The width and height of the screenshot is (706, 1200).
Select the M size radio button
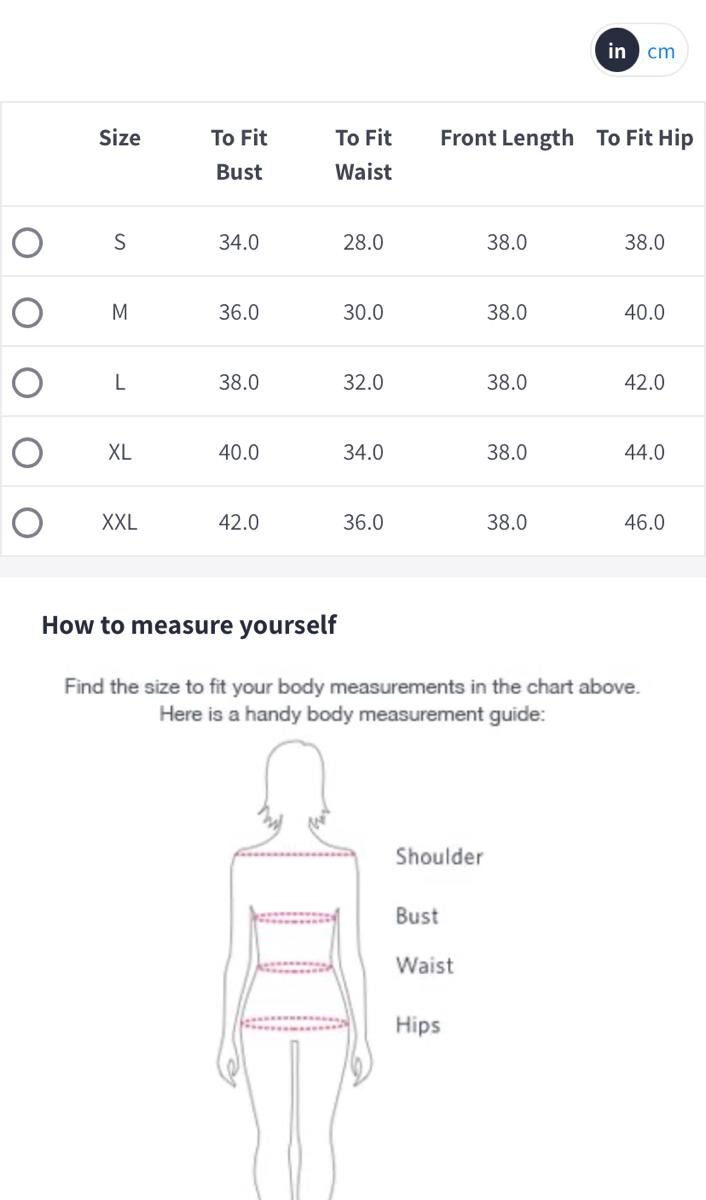point(27,312)
